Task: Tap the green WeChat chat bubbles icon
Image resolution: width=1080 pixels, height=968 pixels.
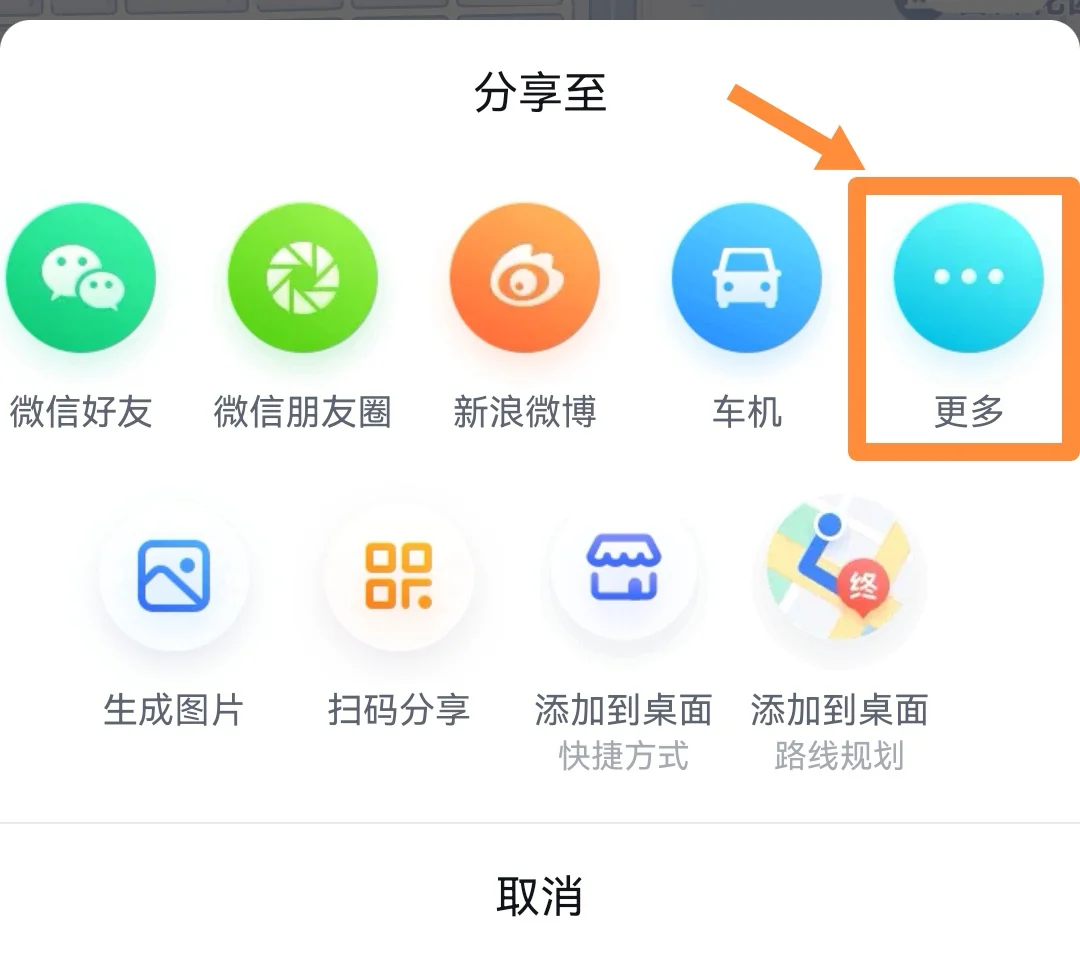Action: pos(81,278)
